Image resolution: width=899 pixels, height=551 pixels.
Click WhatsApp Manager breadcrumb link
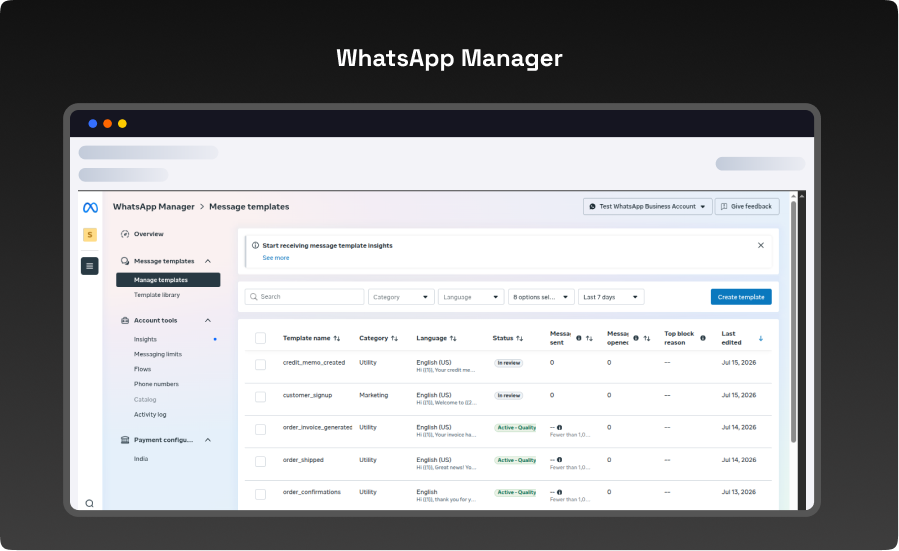click(x=154, y=207)
